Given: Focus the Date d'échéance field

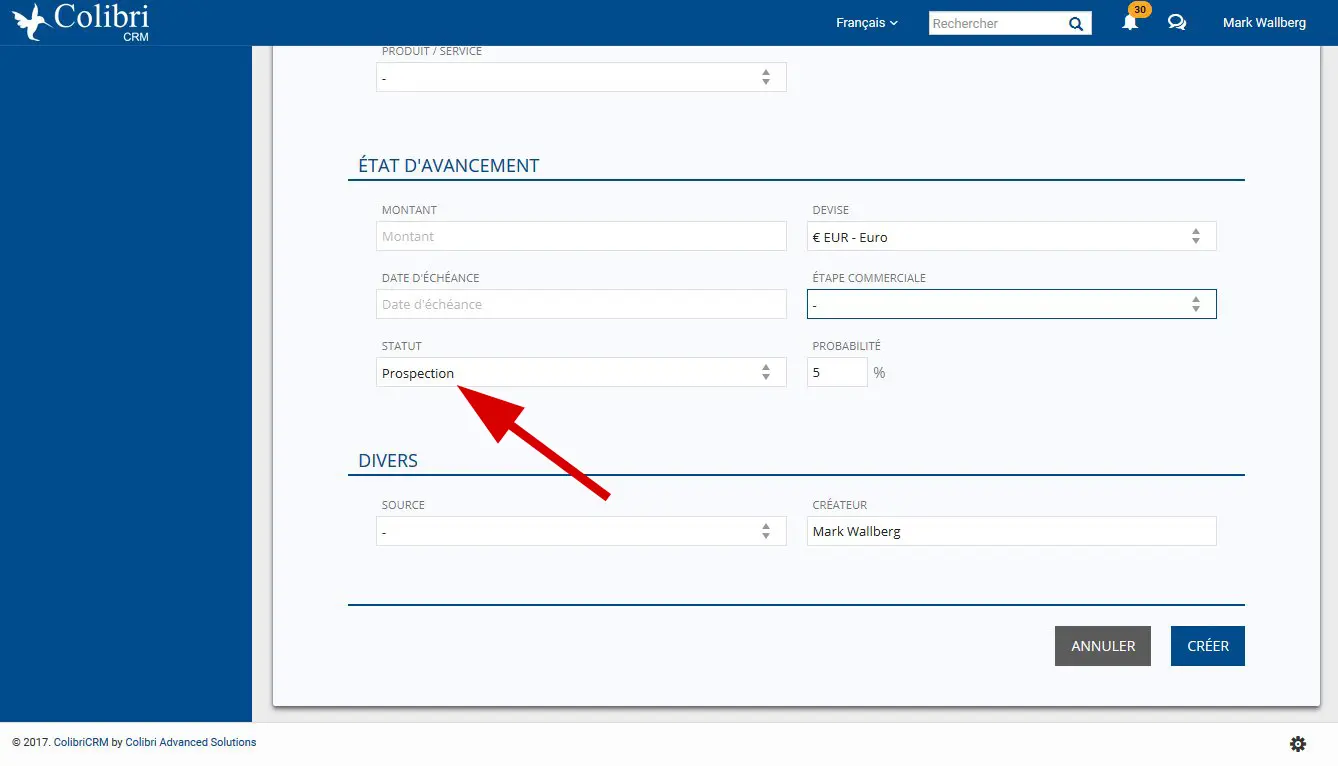Looking at the screenshot, I should coord(581,304).
